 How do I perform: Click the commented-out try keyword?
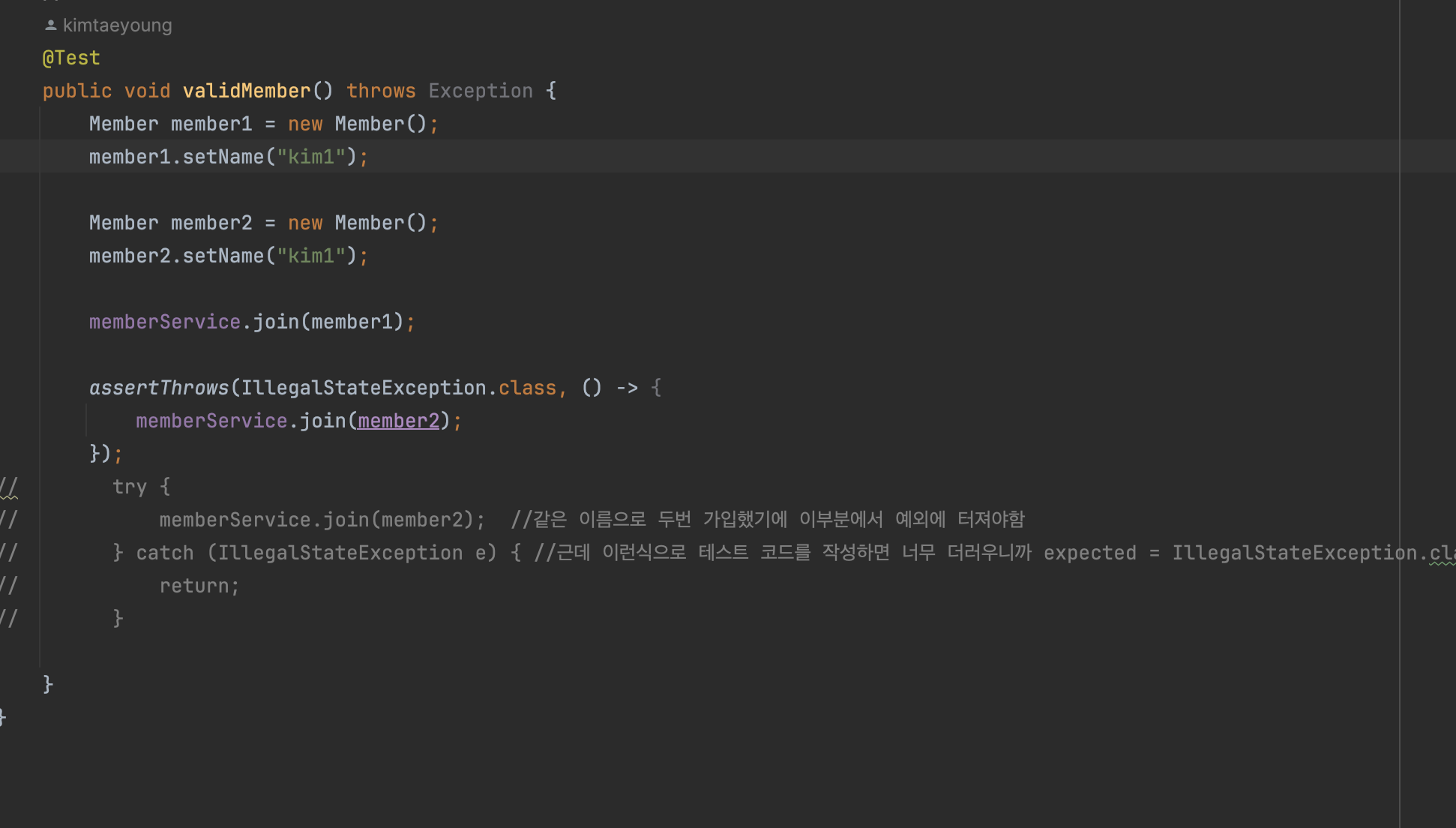click(129, 487)
